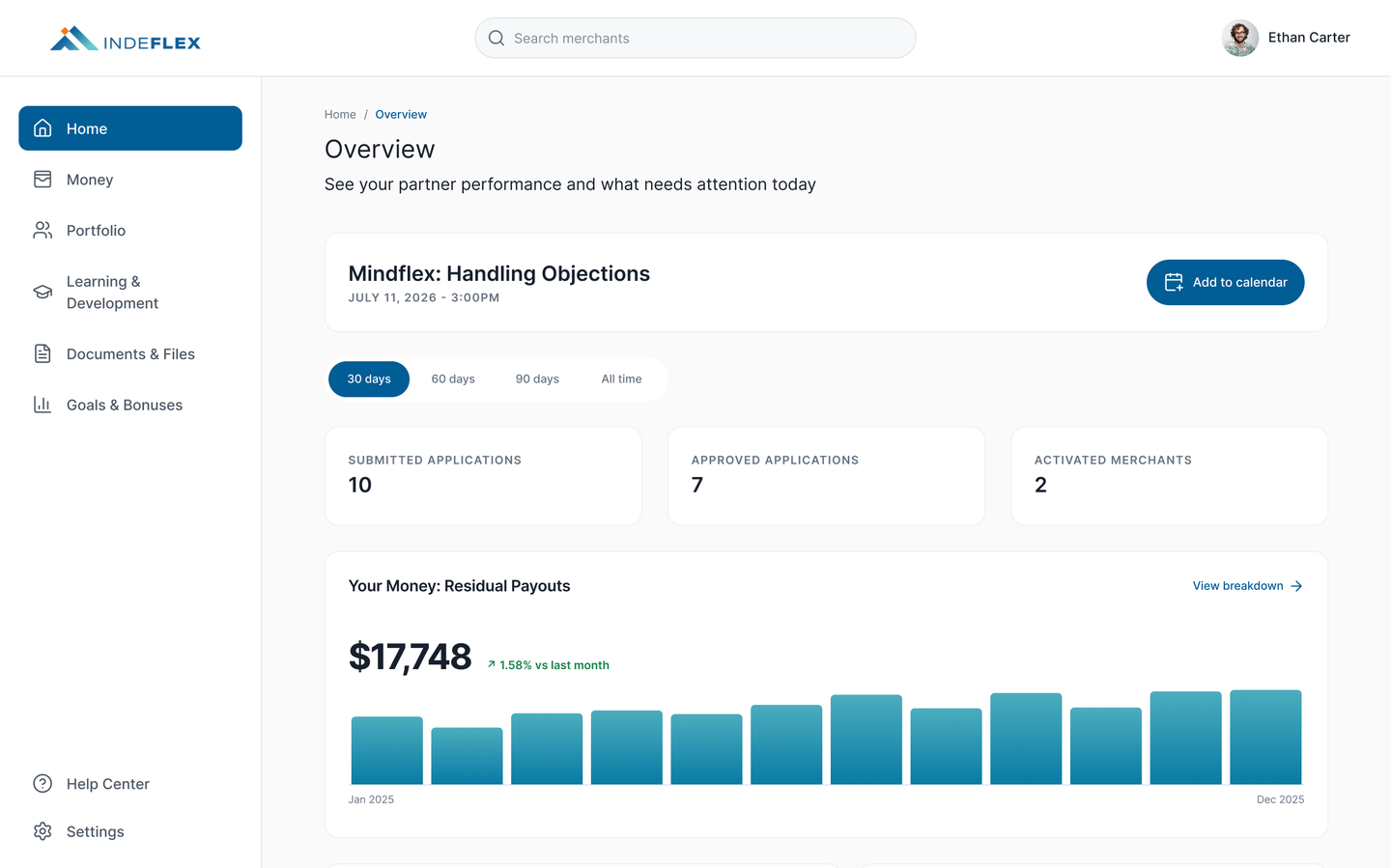Viewport: 1391px width, 868px height.
Task: Open the Activated Merchants card
Action: click(x=1169, y=476)
